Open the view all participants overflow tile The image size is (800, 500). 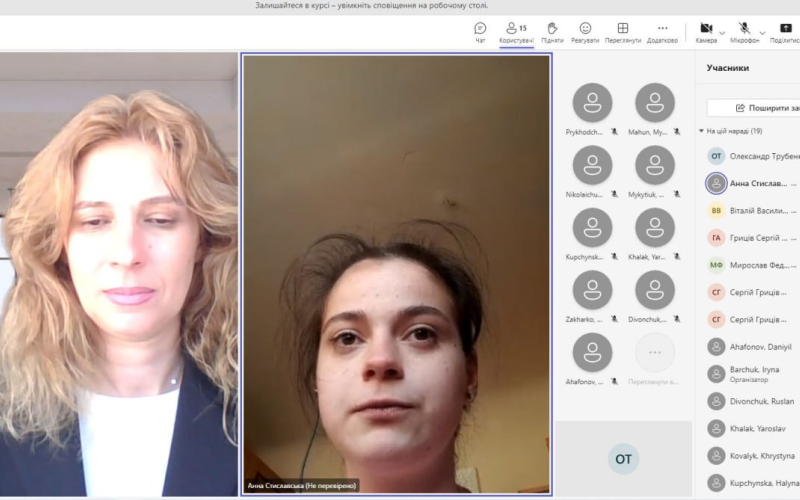(x=655, y=353)
